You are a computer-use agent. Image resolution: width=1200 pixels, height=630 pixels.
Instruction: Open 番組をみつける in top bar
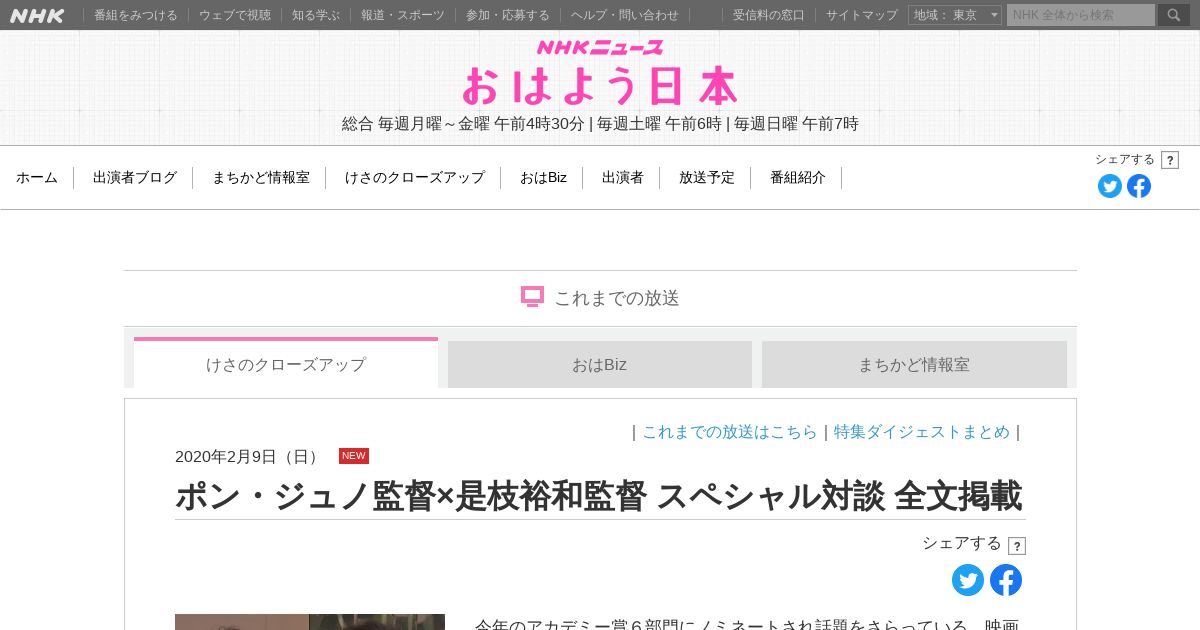(x=136, y=15)
